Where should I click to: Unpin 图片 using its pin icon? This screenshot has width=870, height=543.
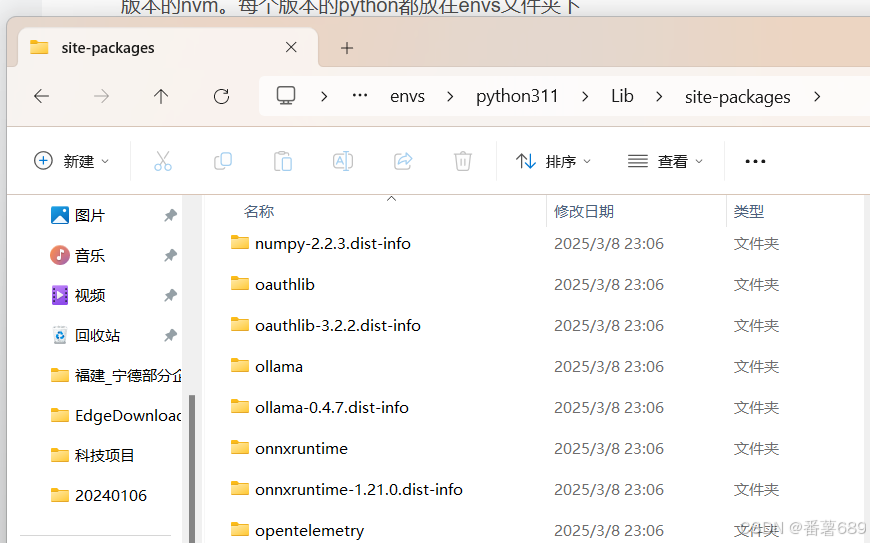tap(170, 215)
